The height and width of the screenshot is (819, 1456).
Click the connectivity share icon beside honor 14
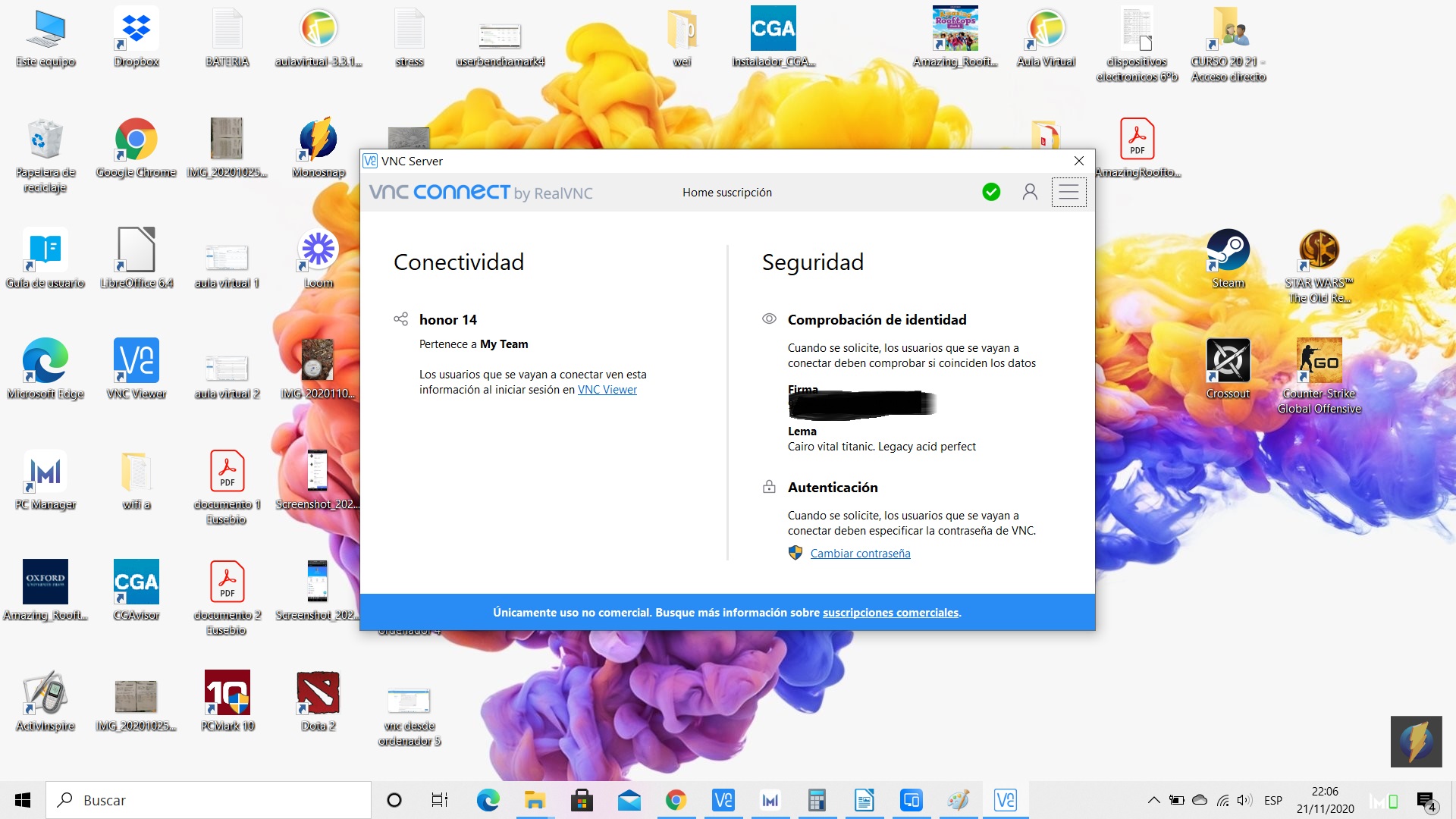point(401,319)
